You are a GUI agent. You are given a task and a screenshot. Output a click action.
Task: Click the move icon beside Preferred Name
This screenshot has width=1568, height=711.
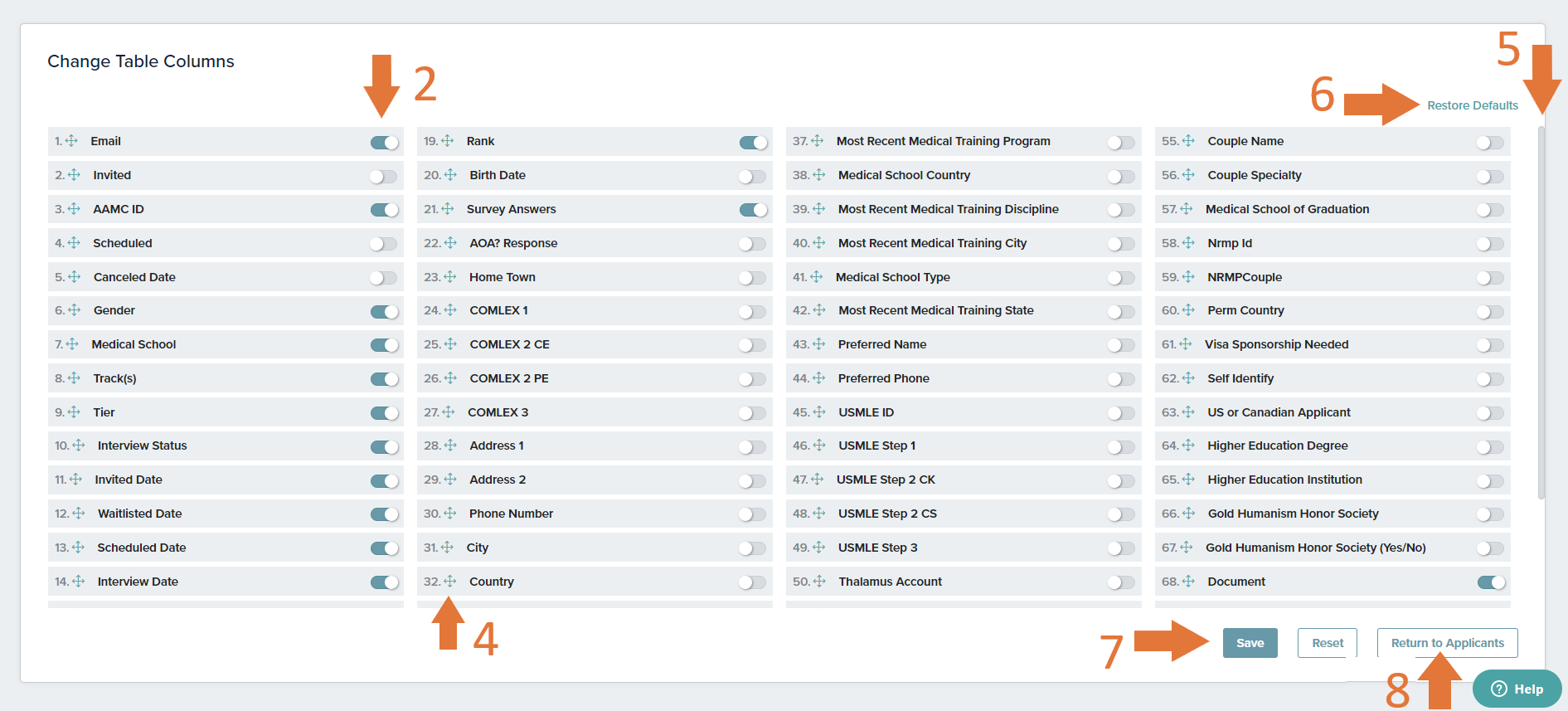click(x=819, y=344)
